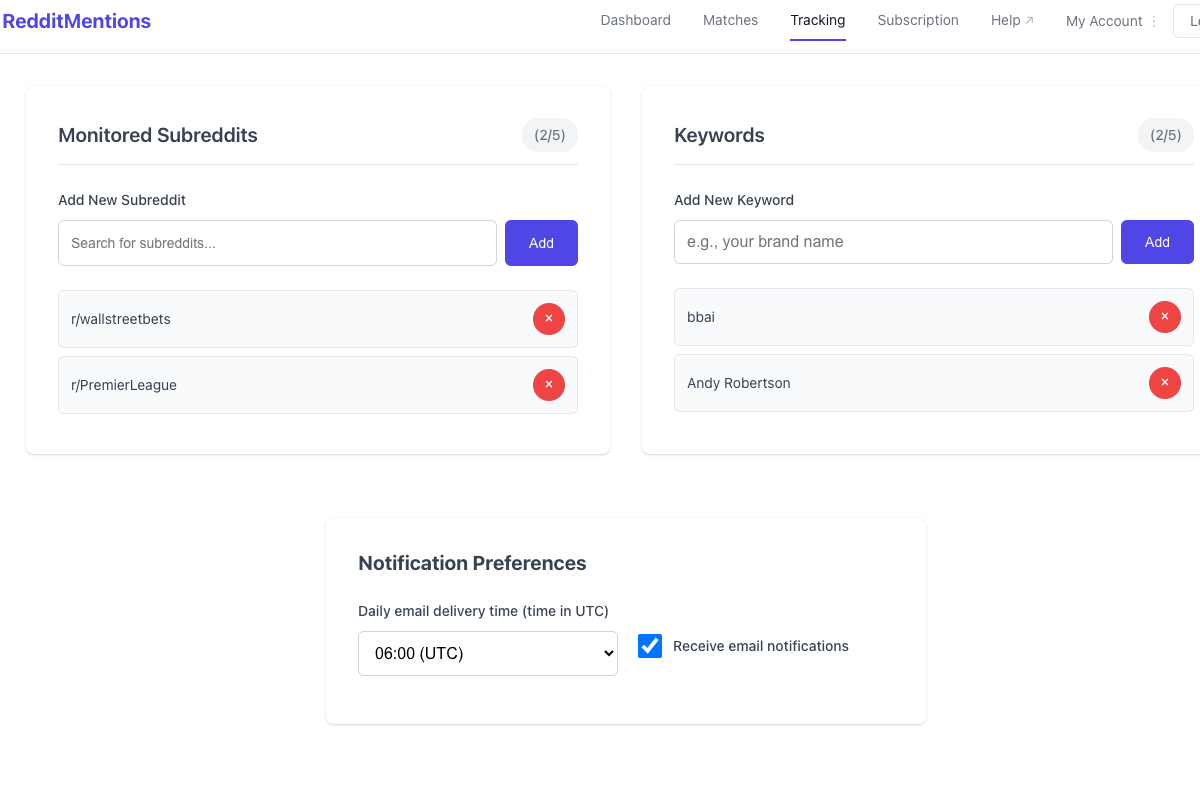Click the partially visible button after My Account
This screenshot has width=1200, height=800.
(1188, 21)
